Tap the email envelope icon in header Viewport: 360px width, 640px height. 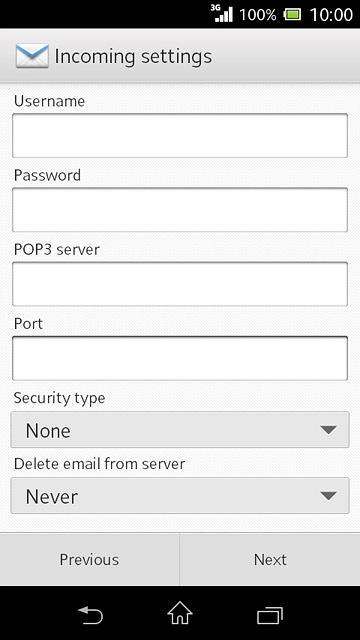click(x=32, y=56)
